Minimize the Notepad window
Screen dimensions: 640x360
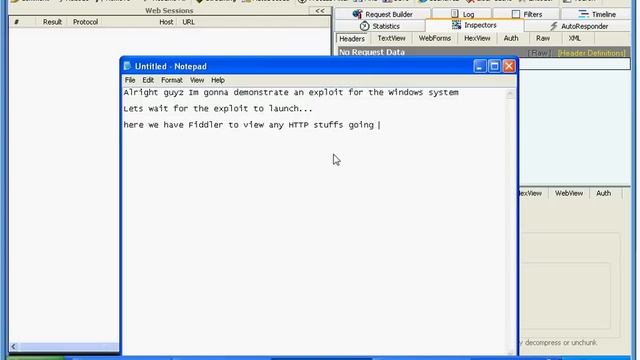[x=480, y=66]
